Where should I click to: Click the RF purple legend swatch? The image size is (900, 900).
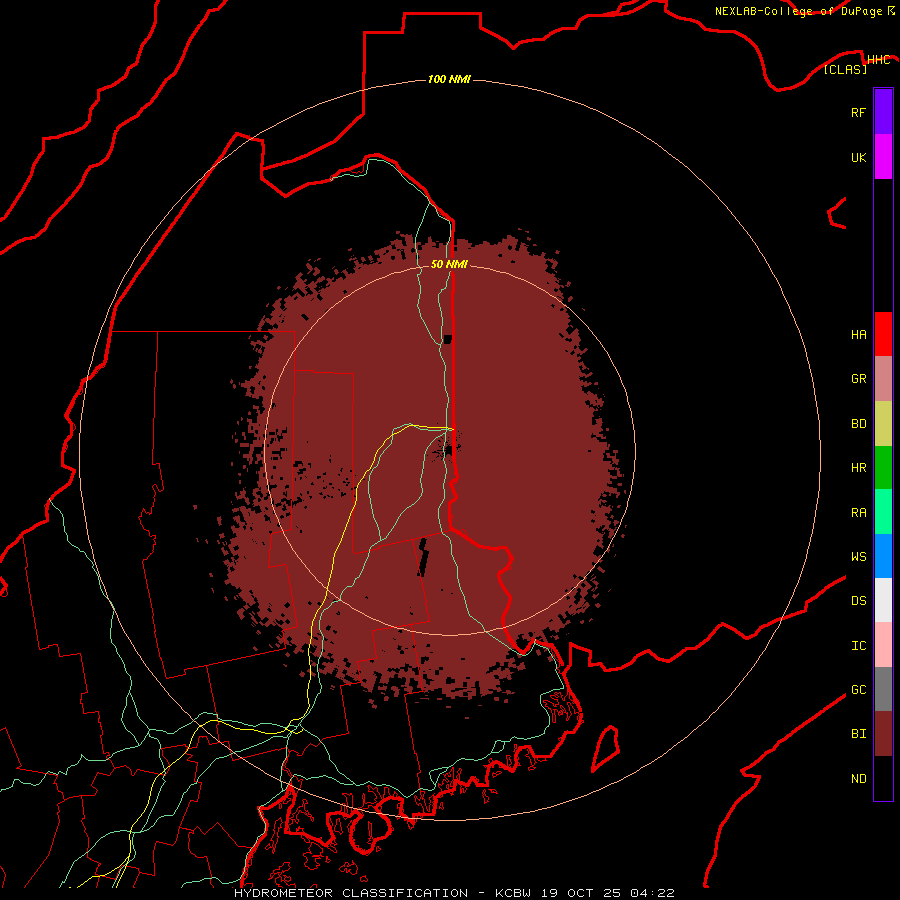883,112
